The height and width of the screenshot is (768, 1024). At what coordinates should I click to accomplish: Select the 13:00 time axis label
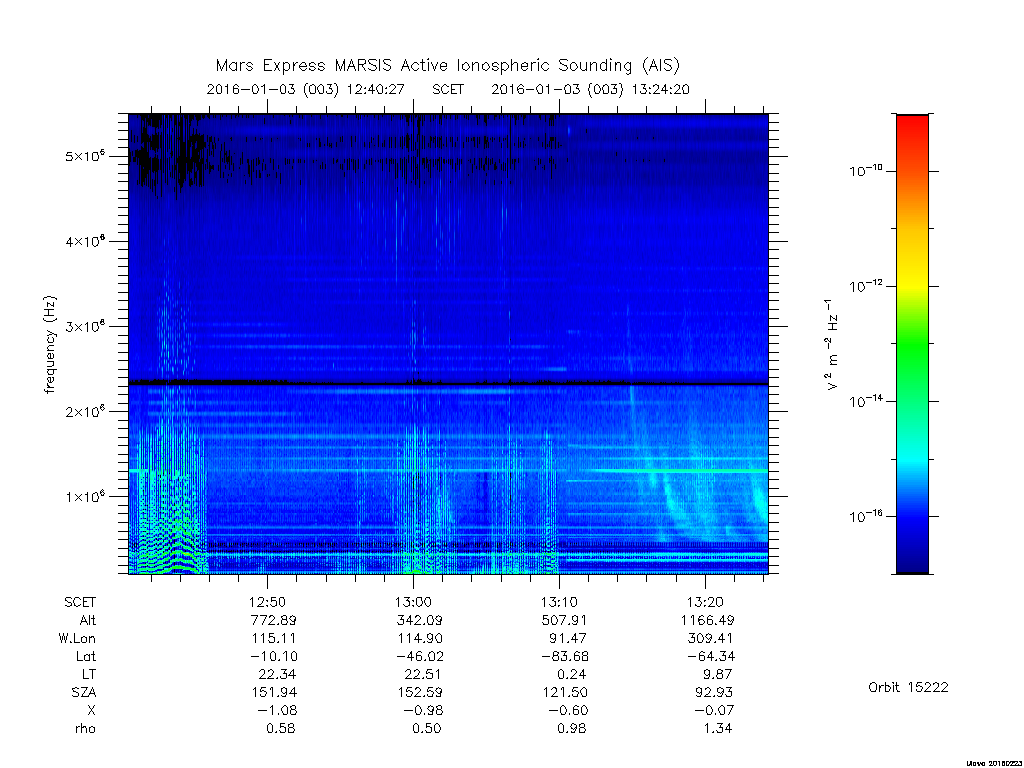coord(413,602)
